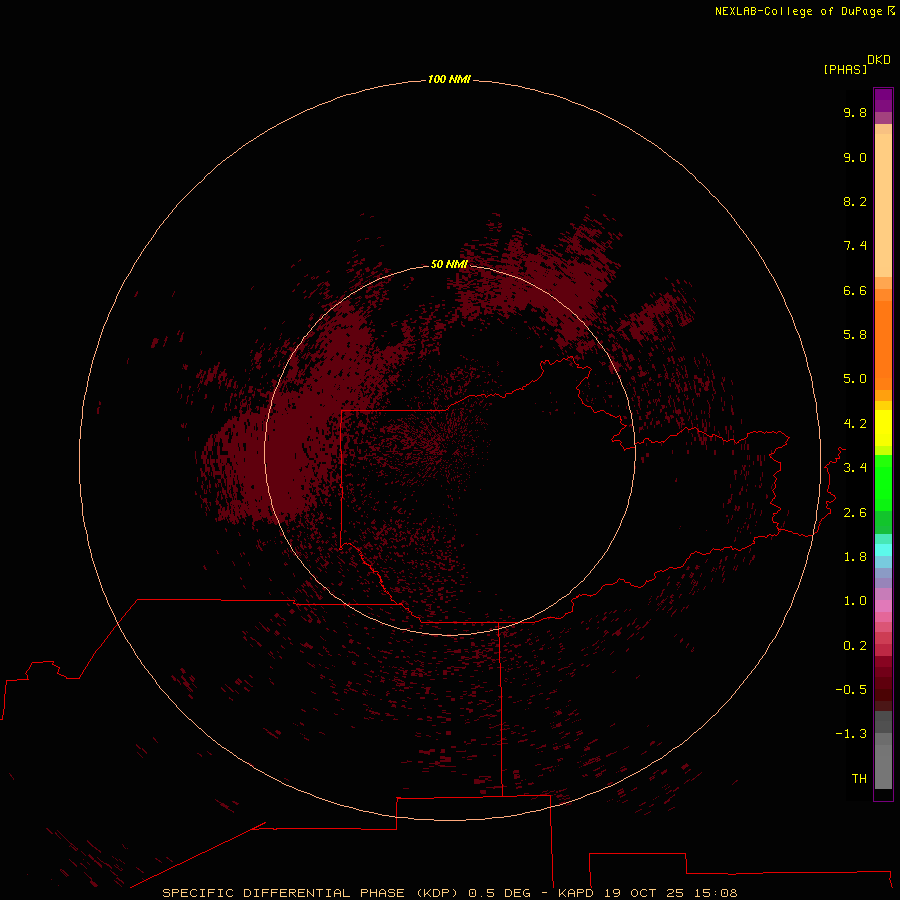This screenshot has height=900, width=900.
Task: Click the purple top segment of the color bar
Action: [x=883, y=100]
